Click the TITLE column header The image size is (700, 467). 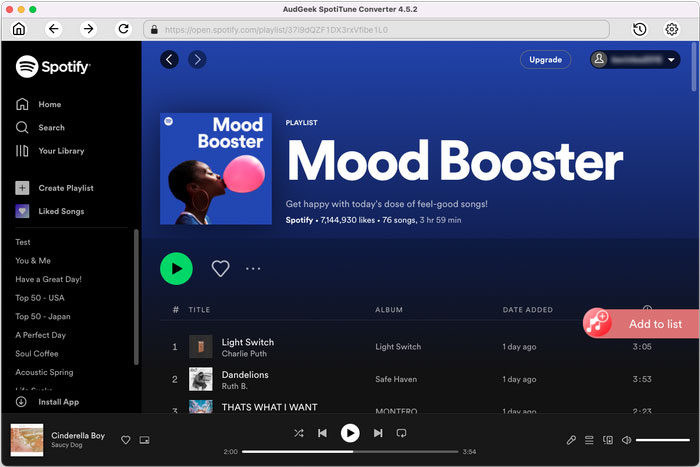pos(199,310)
